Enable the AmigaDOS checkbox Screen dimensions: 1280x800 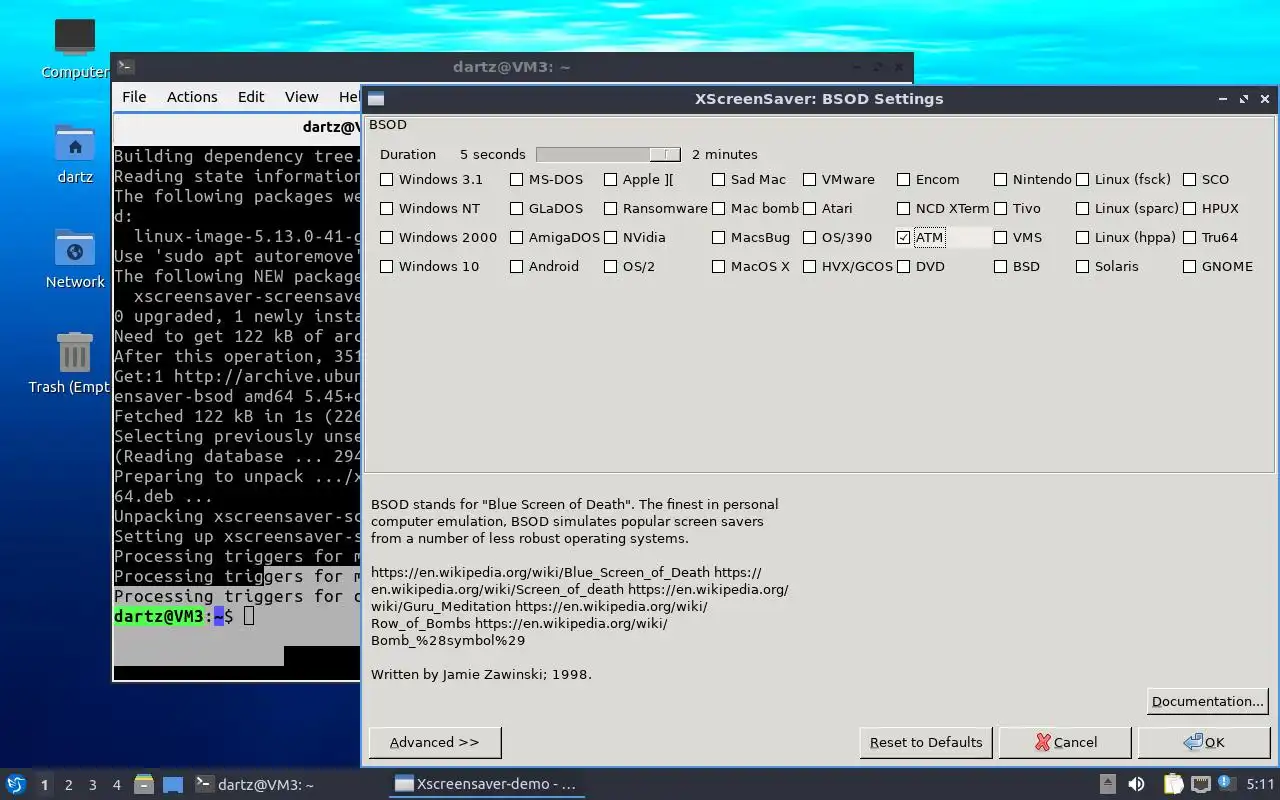click(516, 238)
